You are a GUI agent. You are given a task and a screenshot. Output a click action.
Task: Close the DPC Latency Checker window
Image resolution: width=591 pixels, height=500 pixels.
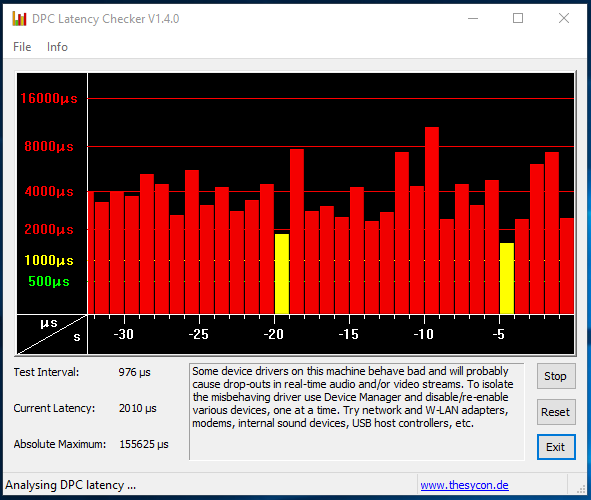(x=564, y=18)
